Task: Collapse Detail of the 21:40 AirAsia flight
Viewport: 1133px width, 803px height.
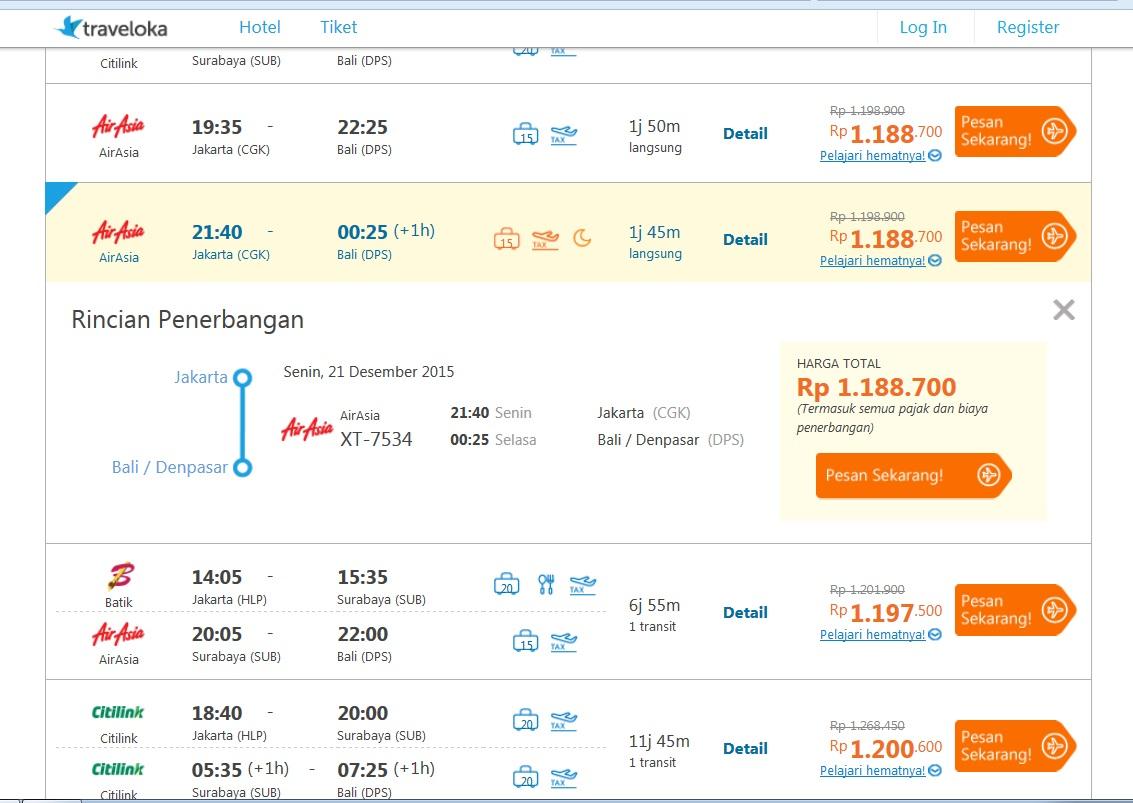Action: tap(745, 240)
